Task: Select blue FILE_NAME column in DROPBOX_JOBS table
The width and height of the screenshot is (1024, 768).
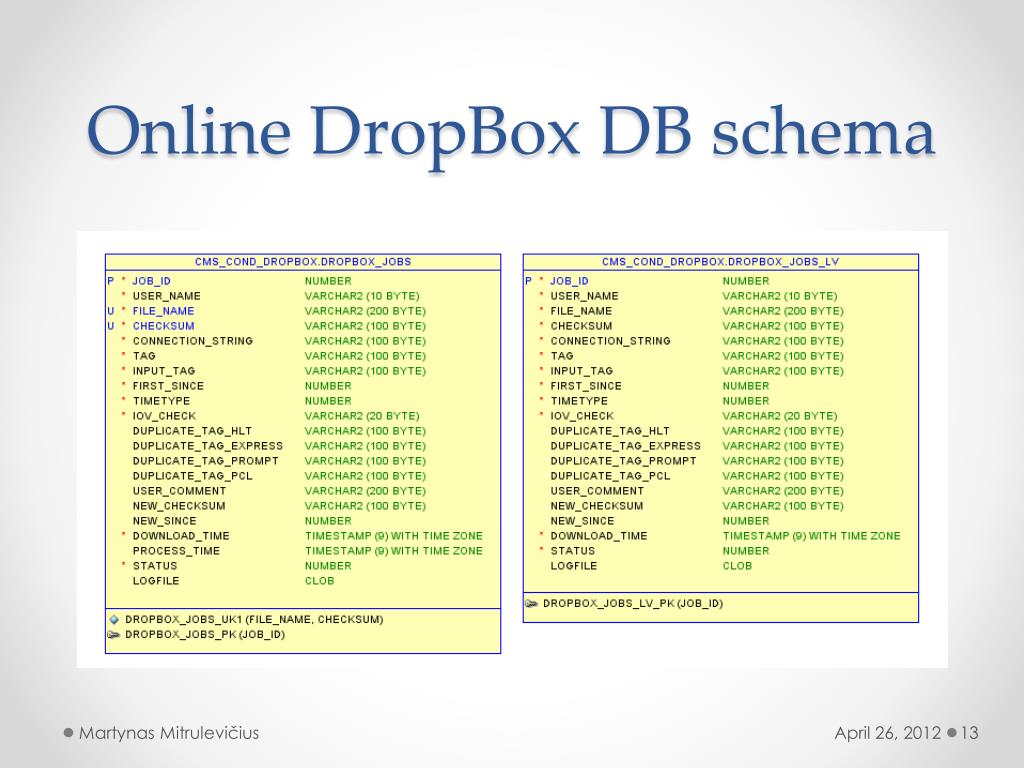Action: coord(163,311)
